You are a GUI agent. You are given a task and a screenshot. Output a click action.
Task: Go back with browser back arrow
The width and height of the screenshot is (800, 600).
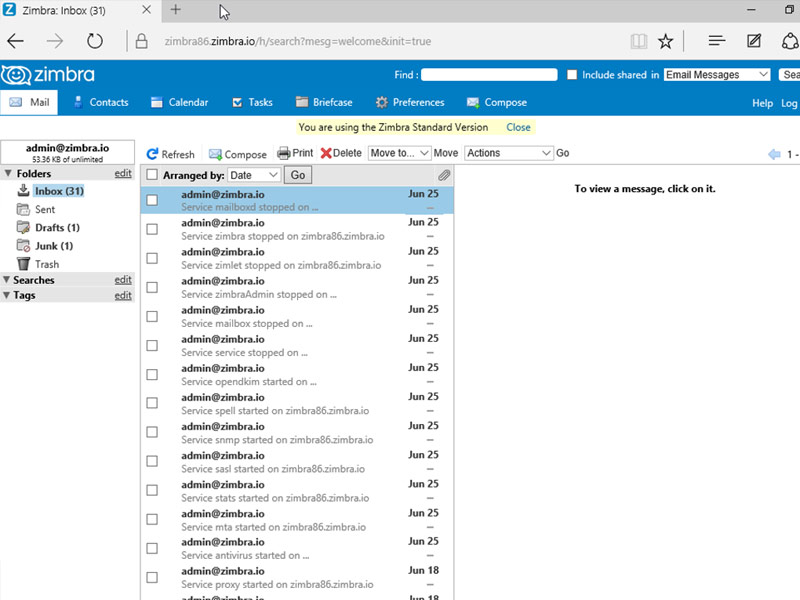pyautogui.click(x=15, y=41)
